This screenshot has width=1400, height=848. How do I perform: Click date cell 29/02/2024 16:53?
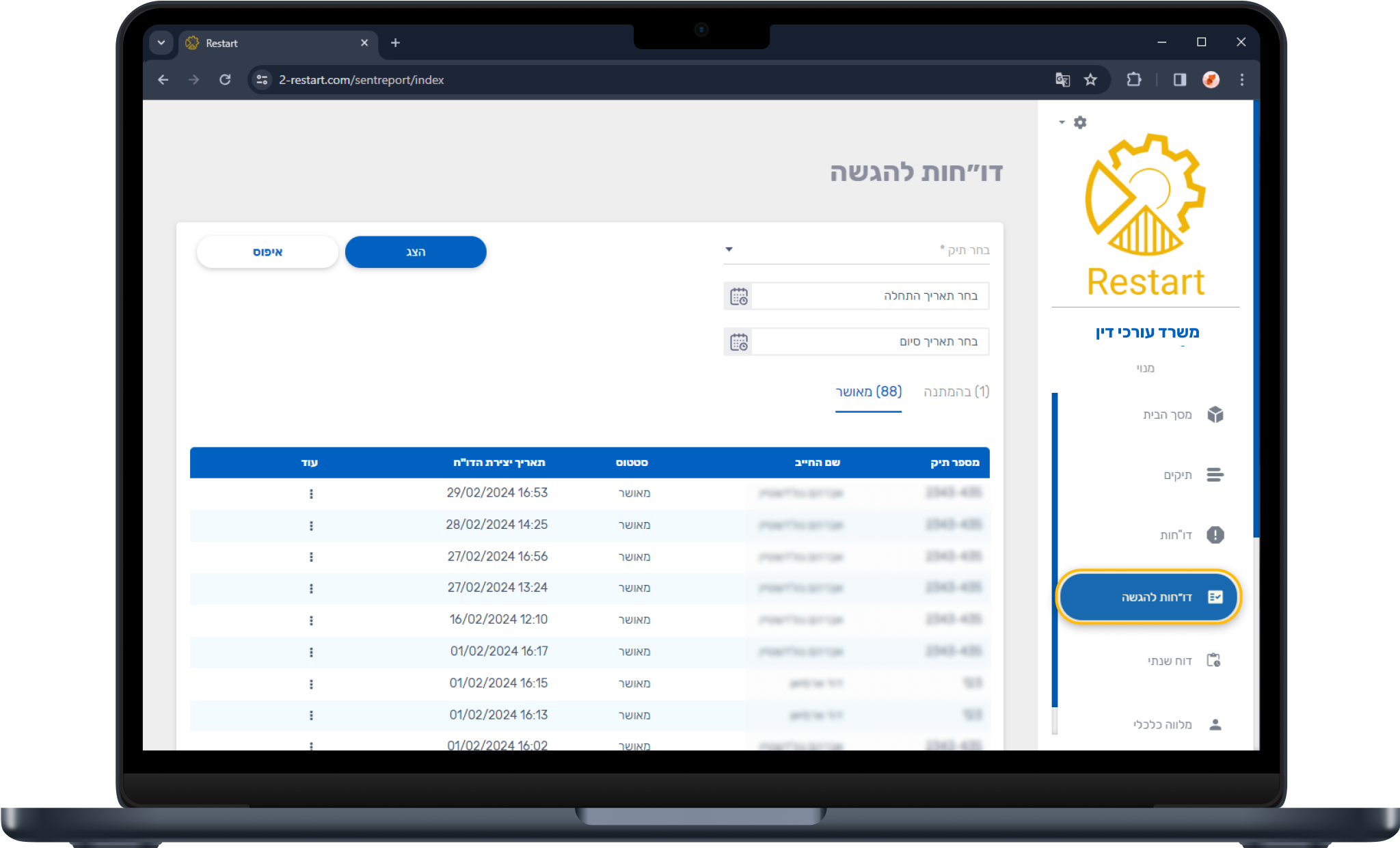pyautogui.click(x=497, y=493)
